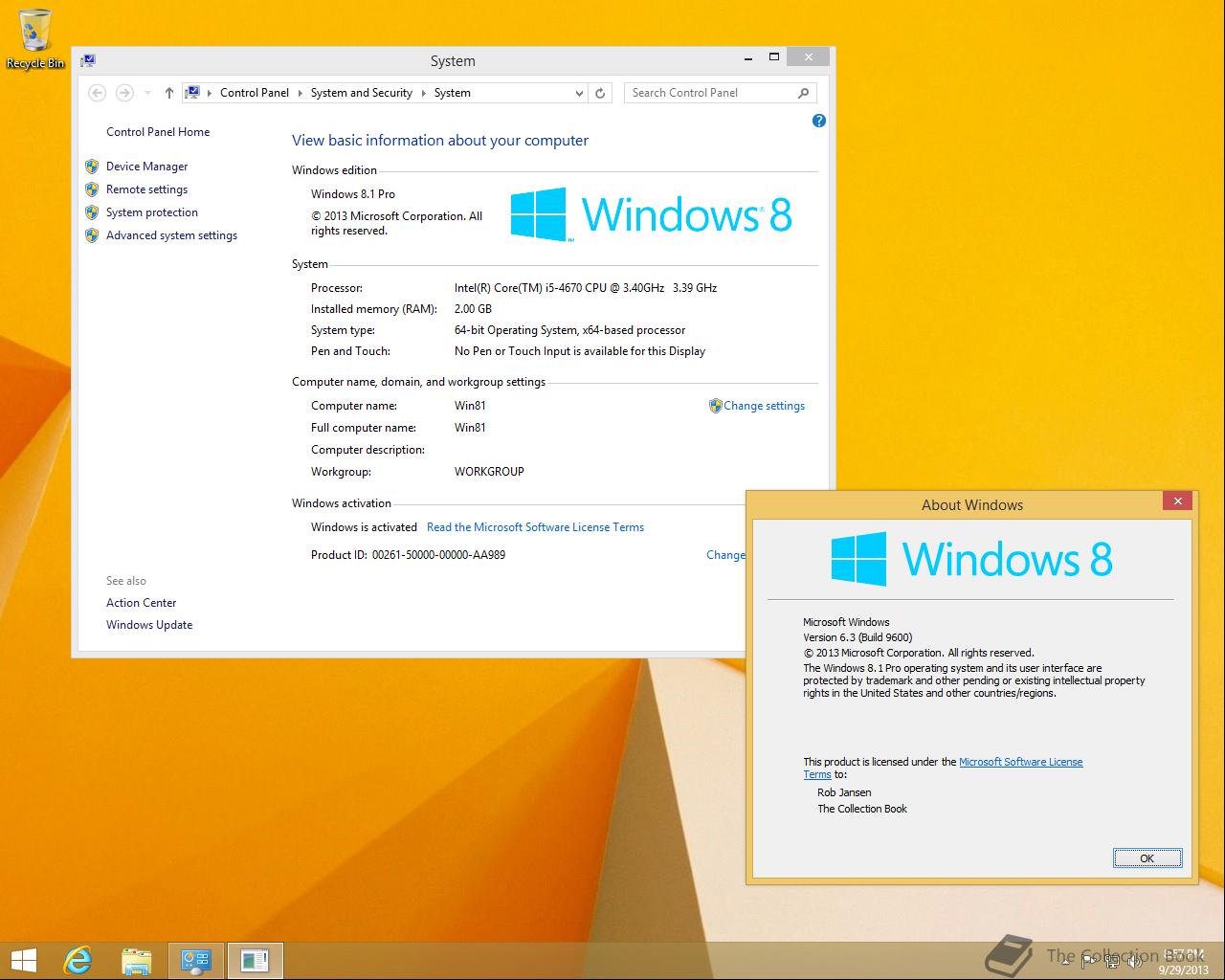Screen dimensions: 1225x980
Task: Click the Start button on taskbar
Action: (x=24, y=960)
